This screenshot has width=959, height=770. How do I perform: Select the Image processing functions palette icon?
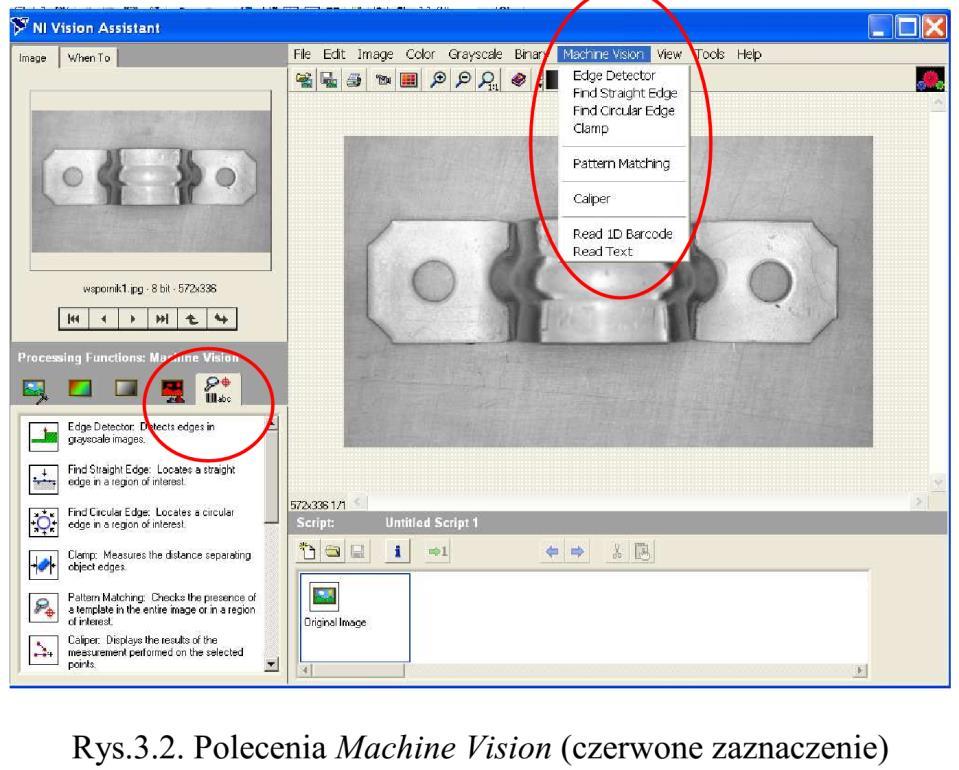(x=34, y=390)
